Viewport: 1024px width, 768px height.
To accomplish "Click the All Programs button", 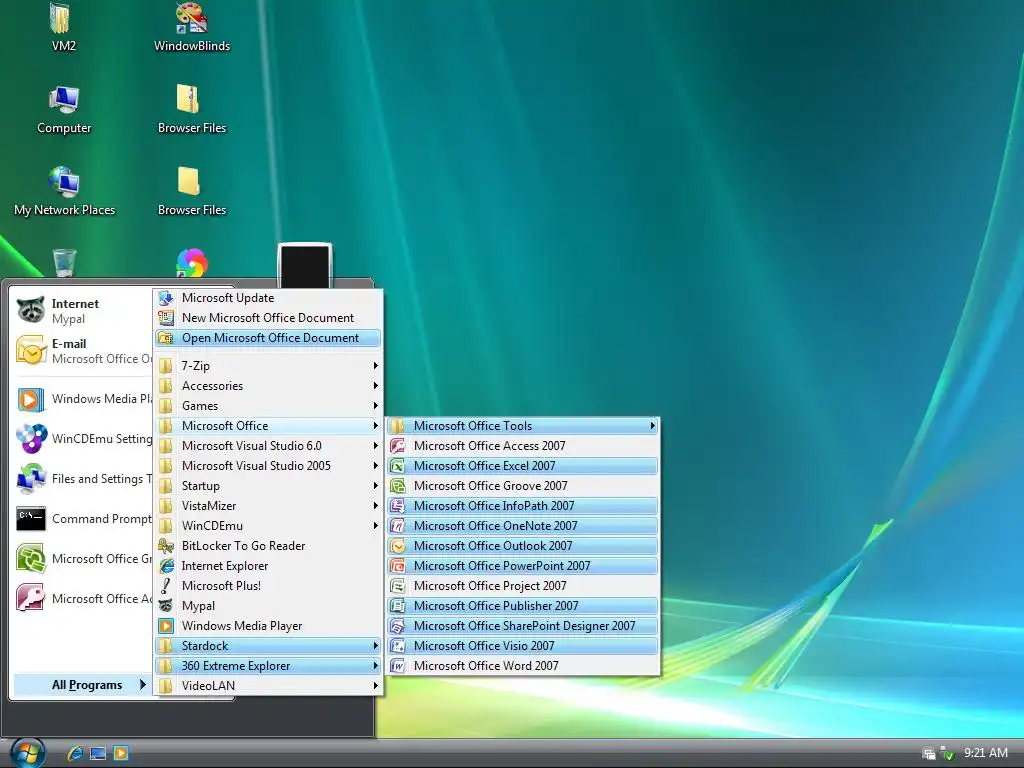I will pyautogui.click(x=83, y=684).
